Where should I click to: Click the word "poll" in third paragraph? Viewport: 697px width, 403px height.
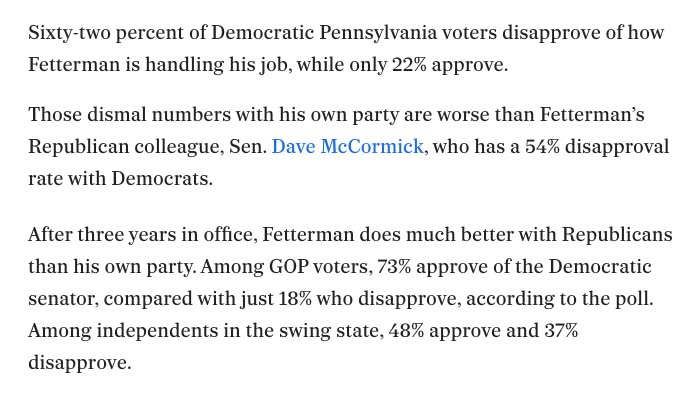634,299
